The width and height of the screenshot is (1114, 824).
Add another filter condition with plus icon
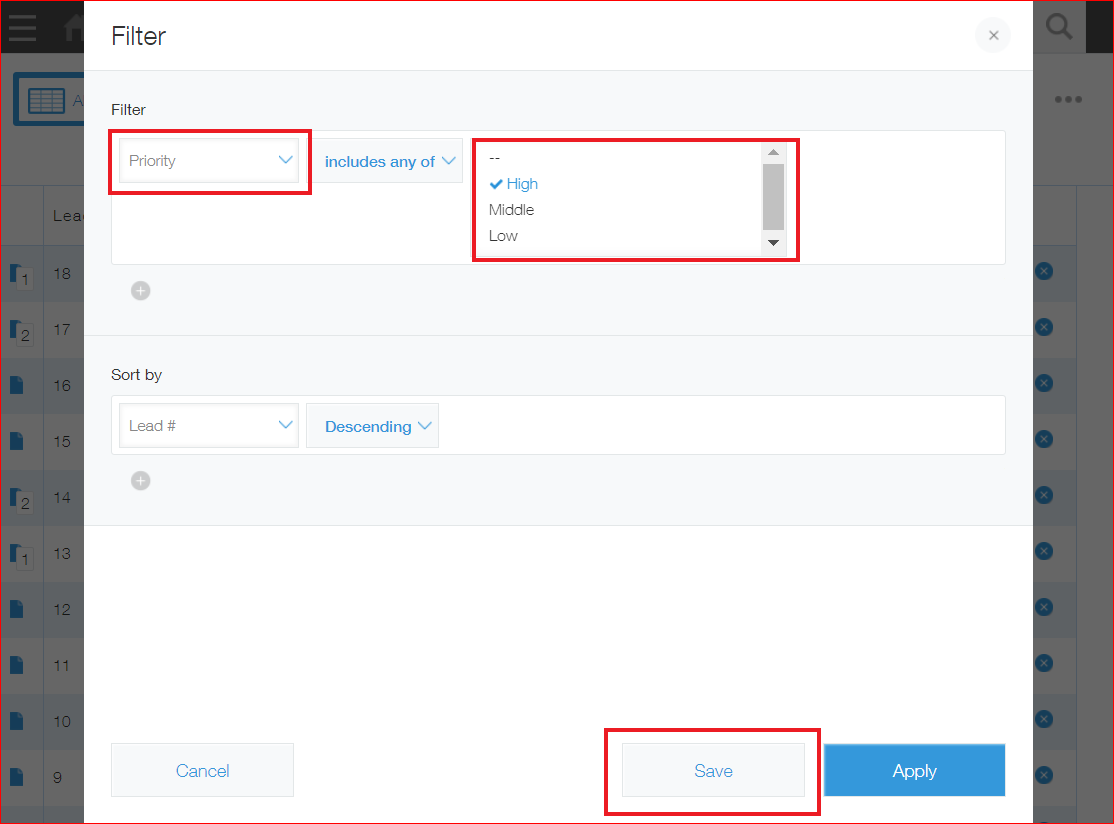tap(141, 291)
